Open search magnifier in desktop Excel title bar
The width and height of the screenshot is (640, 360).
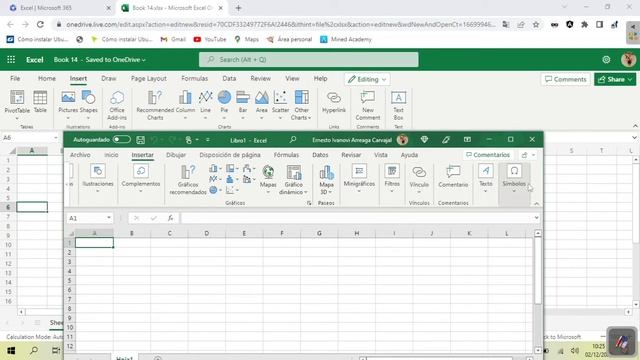(x=293, y=140)
